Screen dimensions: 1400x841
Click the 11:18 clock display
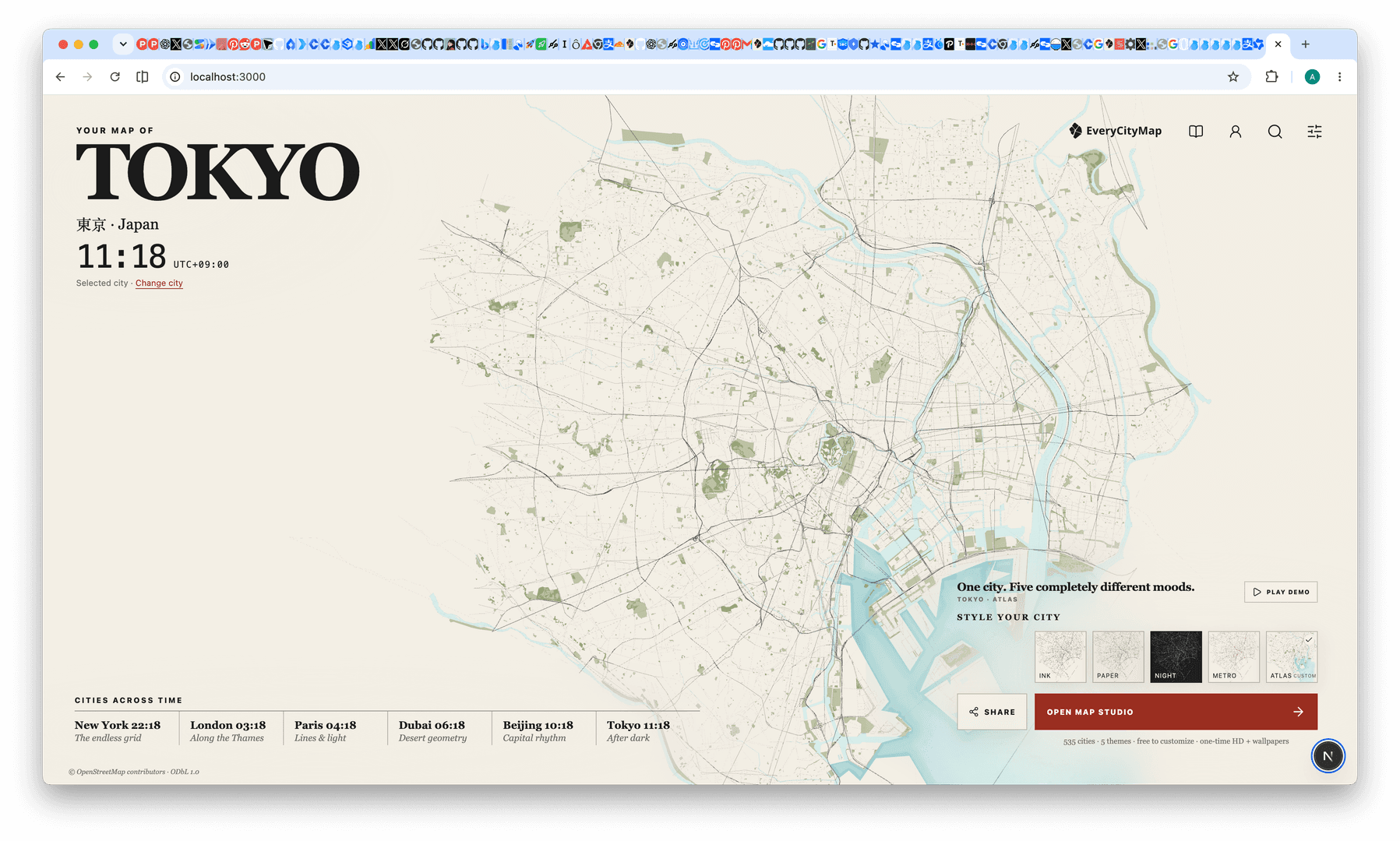point(122,256)
